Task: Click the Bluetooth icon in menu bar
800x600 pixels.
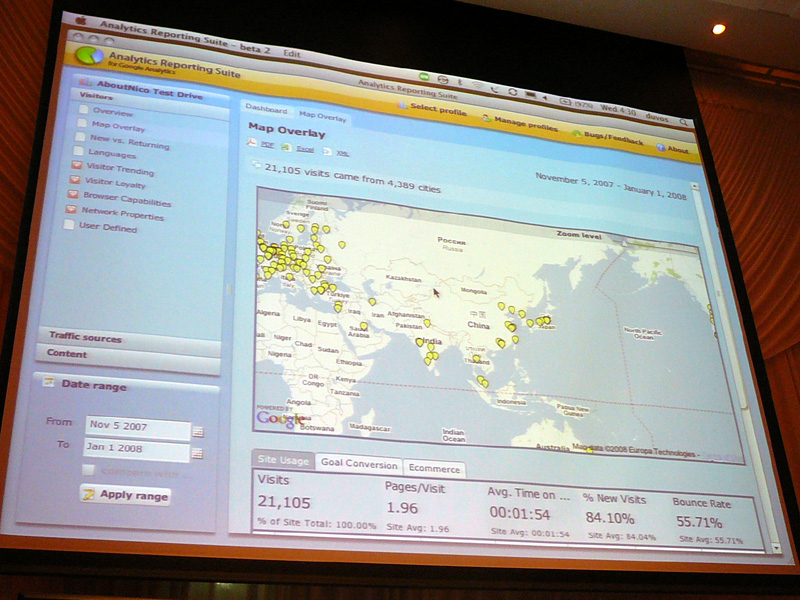Action: pyautogui.click(x=459, y=82)
